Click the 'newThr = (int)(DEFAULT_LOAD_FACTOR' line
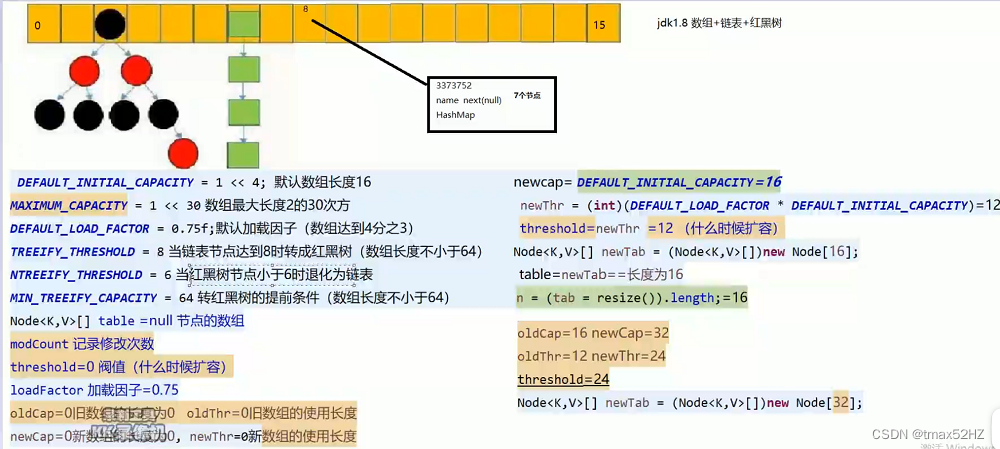The width and height of the screenshot is (1000, 449). (759, 205)
